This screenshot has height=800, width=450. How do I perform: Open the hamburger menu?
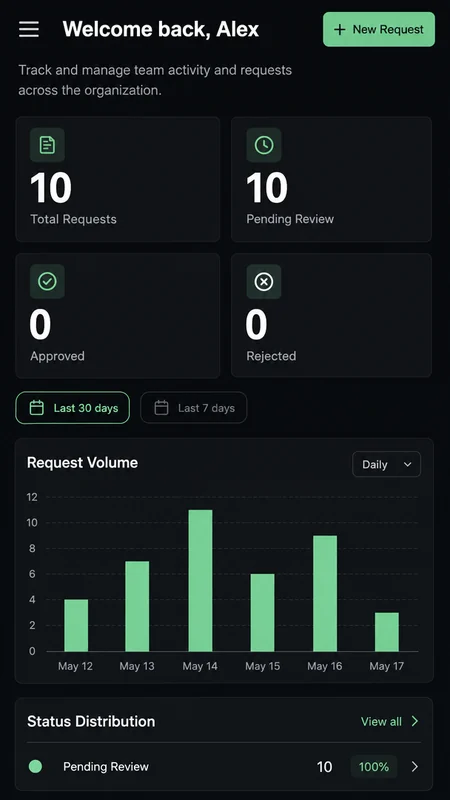click(29, 29)
